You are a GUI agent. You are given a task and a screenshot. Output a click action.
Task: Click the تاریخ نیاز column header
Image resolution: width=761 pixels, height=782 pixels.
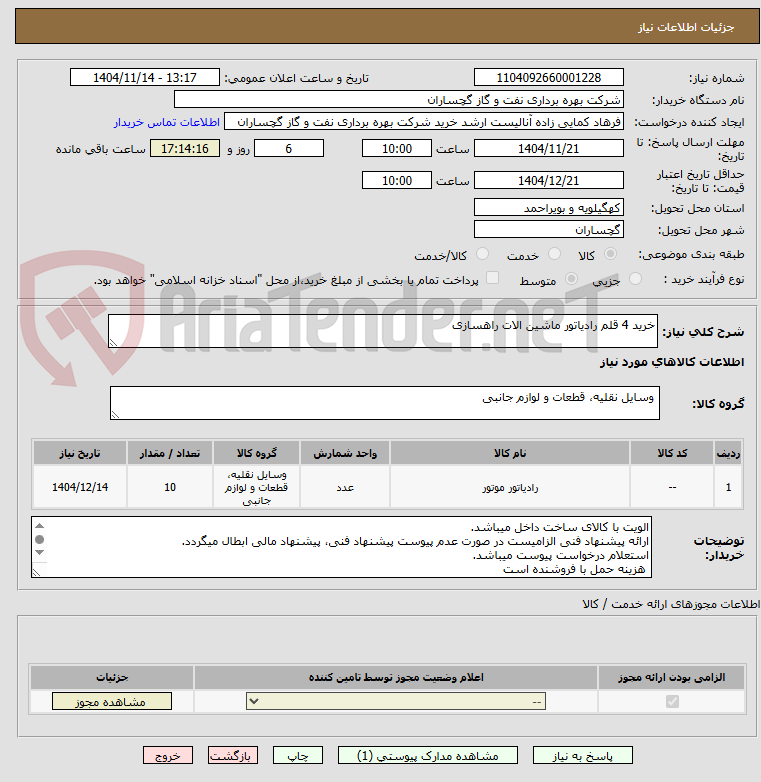(80, 453)
